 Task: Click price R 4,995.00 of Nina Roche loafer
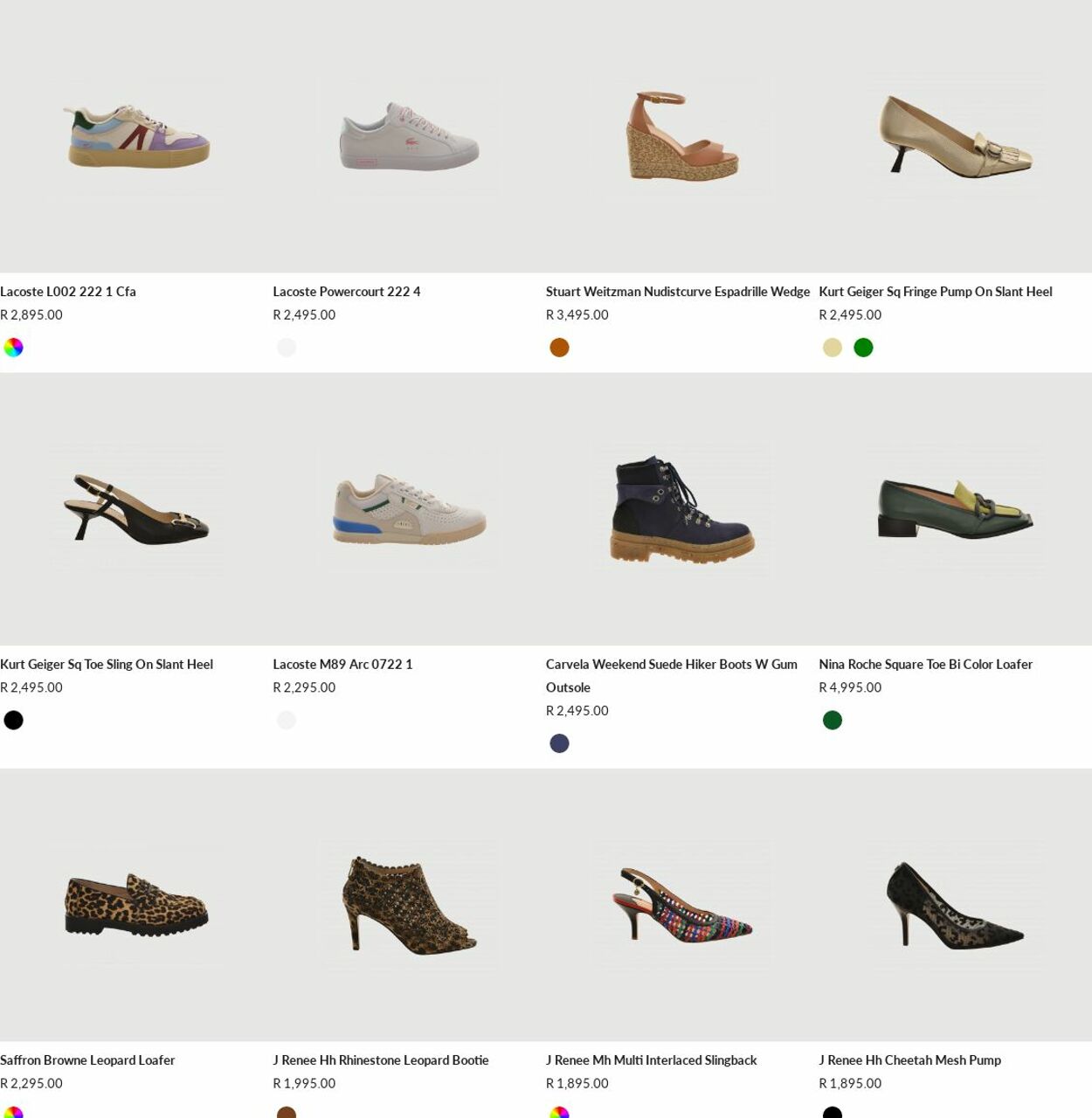click(850, 688)
